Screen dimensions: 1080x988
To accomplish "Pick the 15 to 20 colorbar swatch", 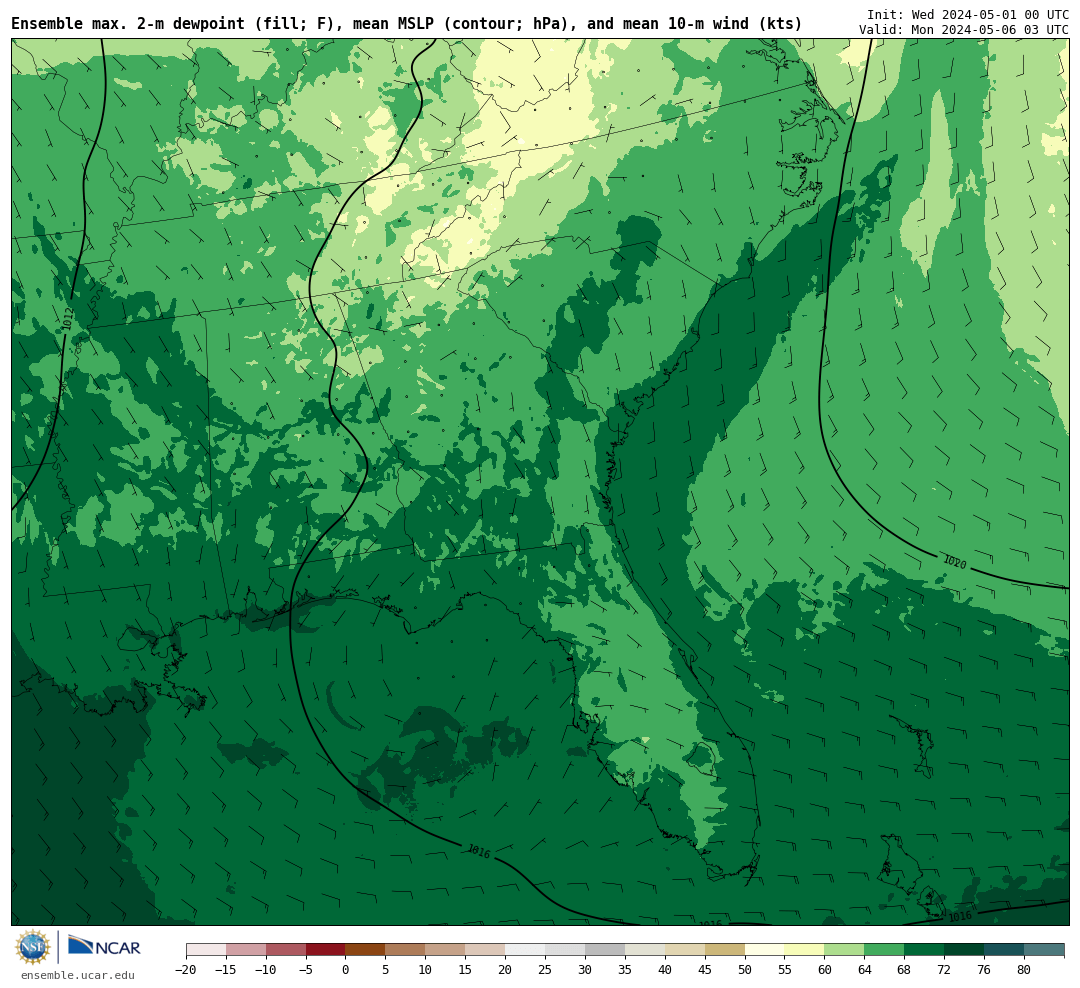I will point(486,950).
